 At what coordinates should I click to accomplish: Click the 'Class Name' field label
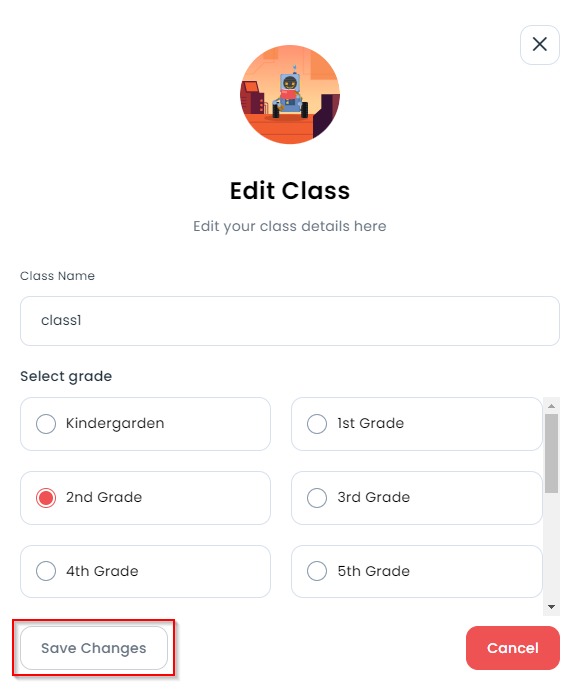pyautogui.click(x=57, y=276)
